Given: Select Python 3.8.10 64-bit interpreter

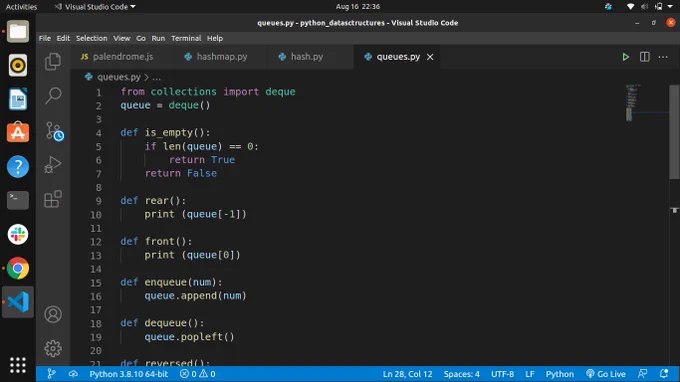Looking at the screenshot, I should (128, 374).
